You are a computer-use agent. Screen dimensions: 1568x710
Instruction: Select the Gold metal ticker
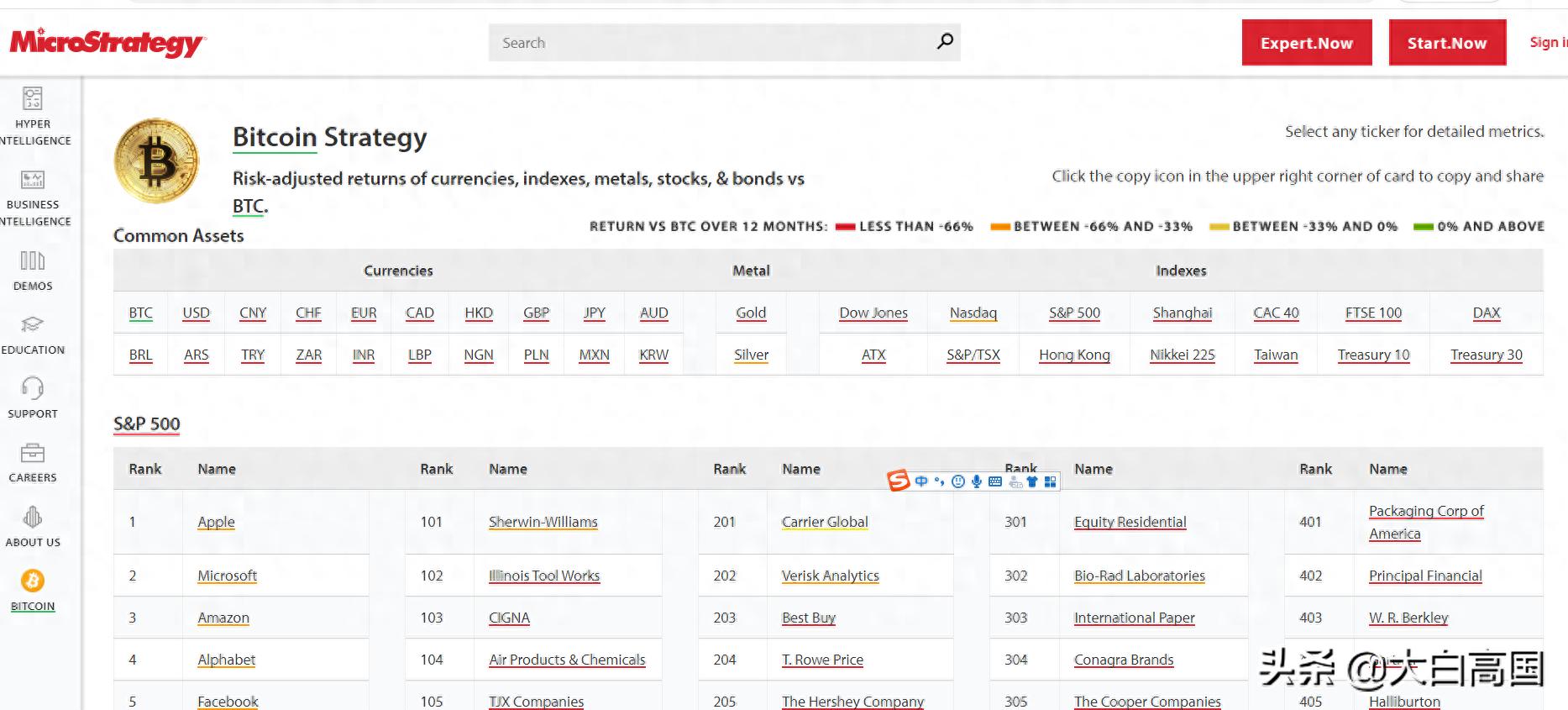(751, 313)
